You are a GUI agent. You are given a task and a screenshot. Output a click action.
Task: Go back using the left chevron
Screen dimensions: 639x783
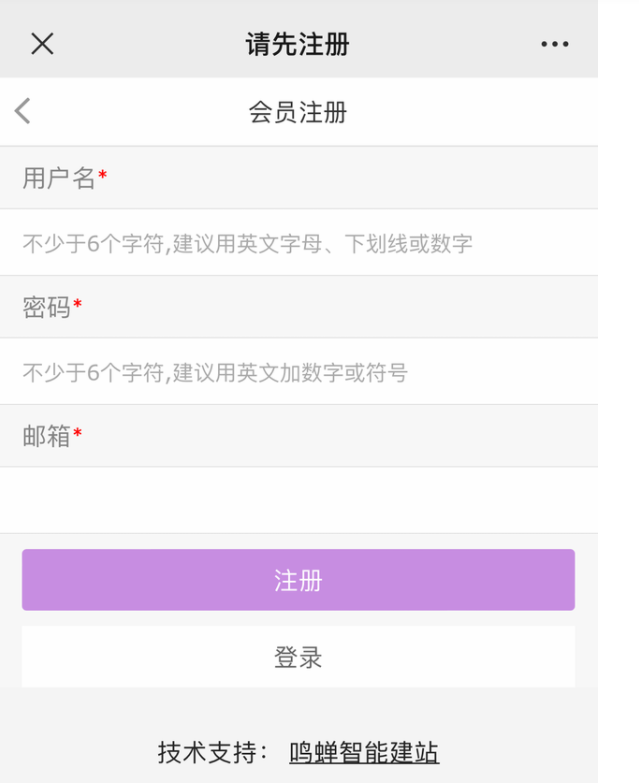(x=22, y=111)
